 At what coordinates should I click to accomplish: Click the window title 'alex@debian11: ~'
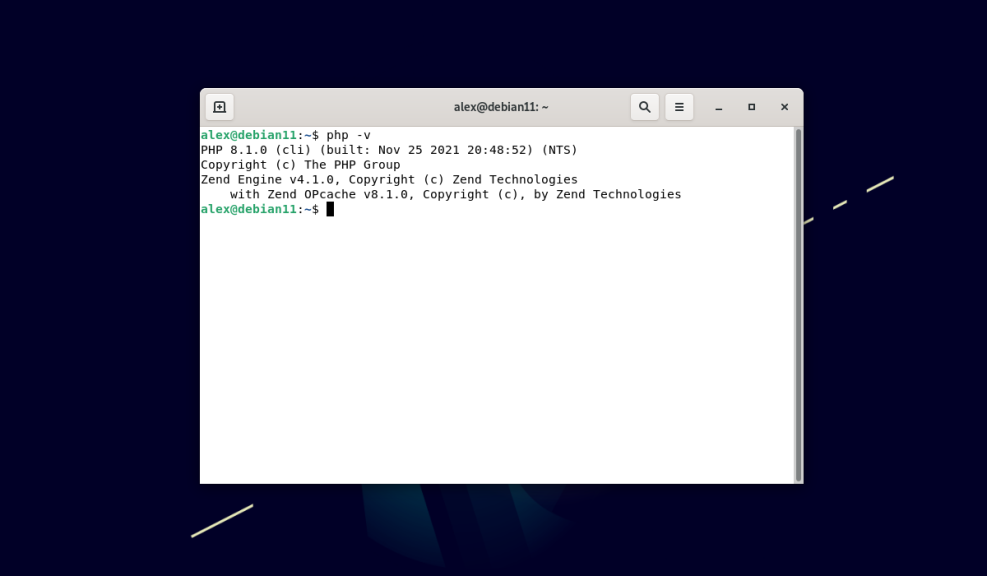coord(501,106)
